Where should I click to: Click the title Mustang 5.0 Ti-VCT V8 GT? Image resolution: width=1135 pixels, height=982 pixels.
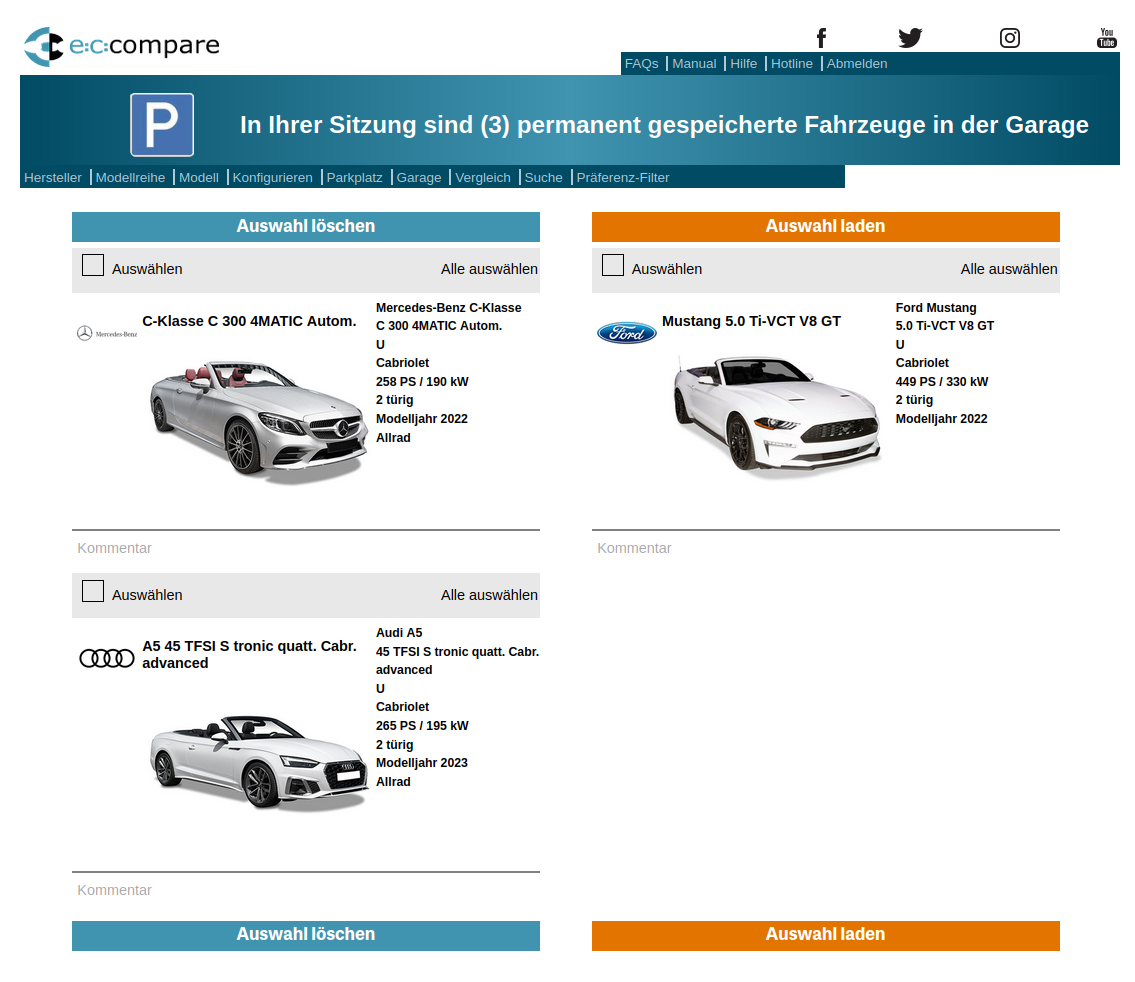[751, 321]
